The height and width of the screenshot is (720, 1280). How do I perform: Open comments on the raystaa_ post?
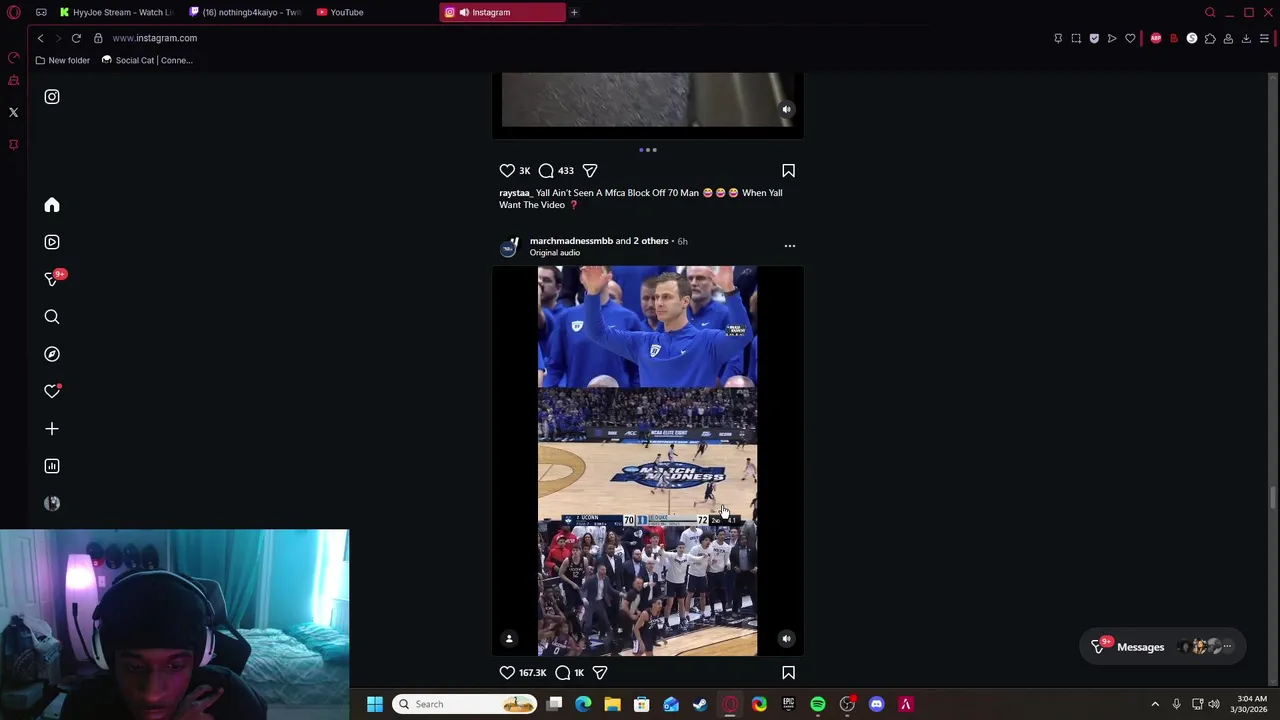click(546, 171)
